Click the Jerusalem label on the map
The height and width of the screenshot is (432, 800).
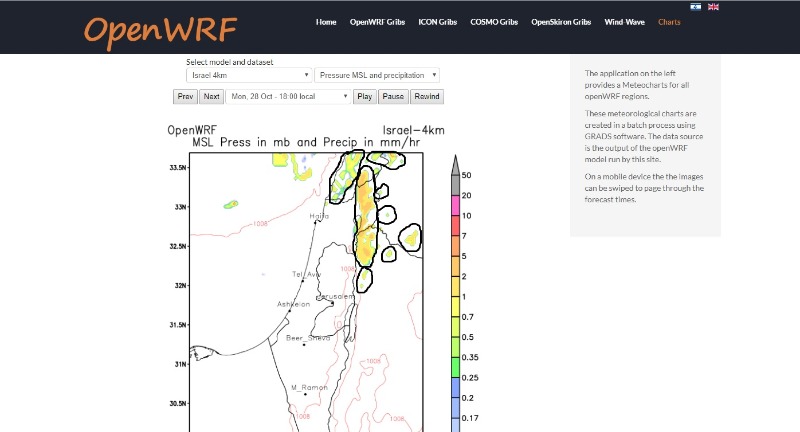coord(335,296)
